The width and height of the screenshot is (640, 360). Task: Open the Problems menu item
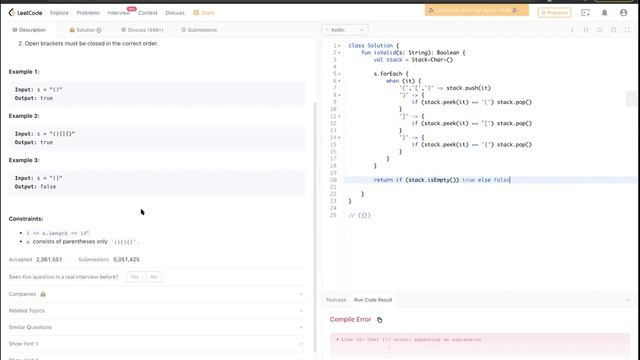(x=88, y=13)
